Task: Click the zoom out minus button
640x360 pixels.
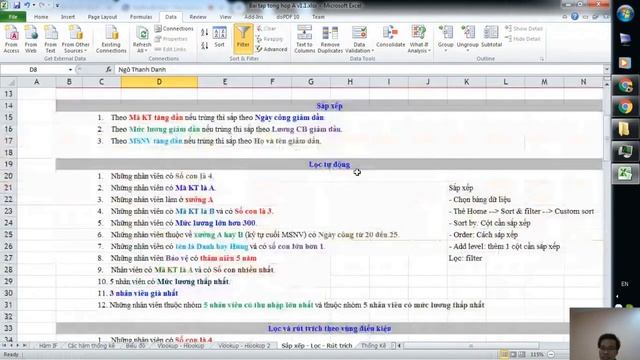Action: coord(551,354)
